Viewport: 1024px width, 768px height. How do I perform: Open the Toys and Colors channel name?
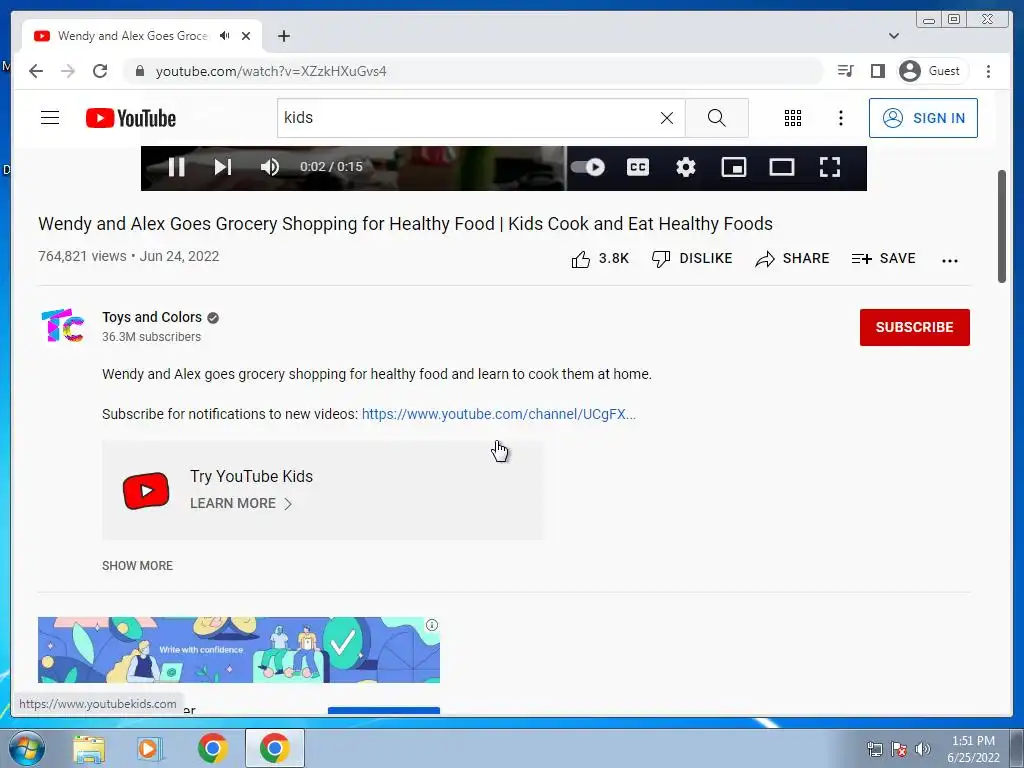click(x=152, y=317)
